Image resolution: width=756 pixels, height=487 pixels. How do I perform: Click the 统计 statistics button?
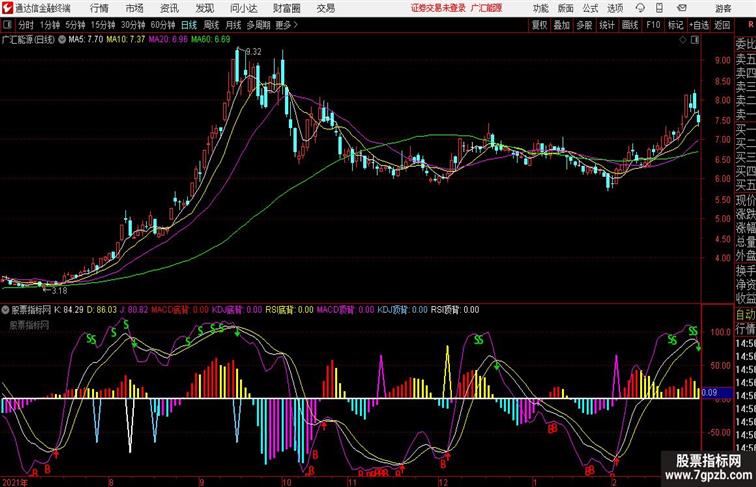coord(607,25)
